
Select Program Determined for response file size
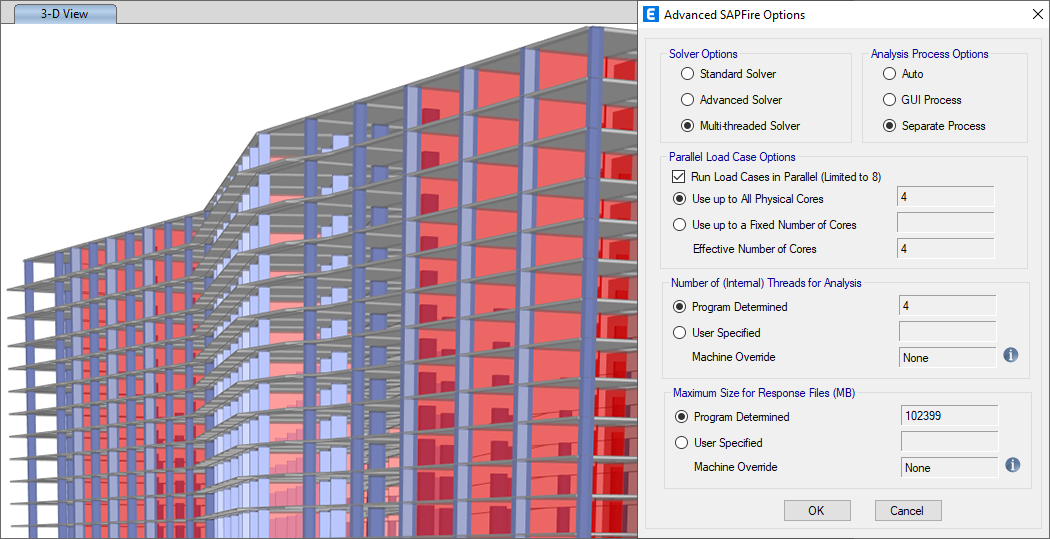[x=732, y=416]
